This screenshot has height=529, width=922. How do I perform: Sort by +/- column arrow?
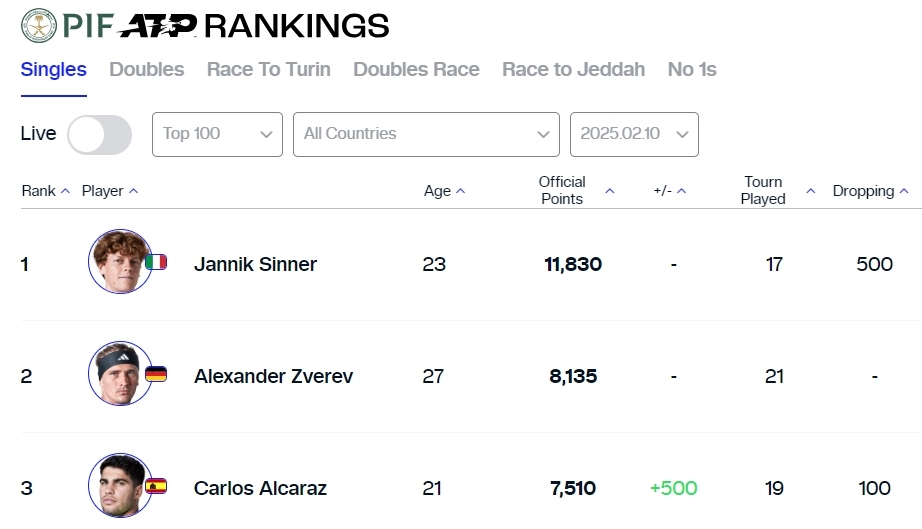681,191
